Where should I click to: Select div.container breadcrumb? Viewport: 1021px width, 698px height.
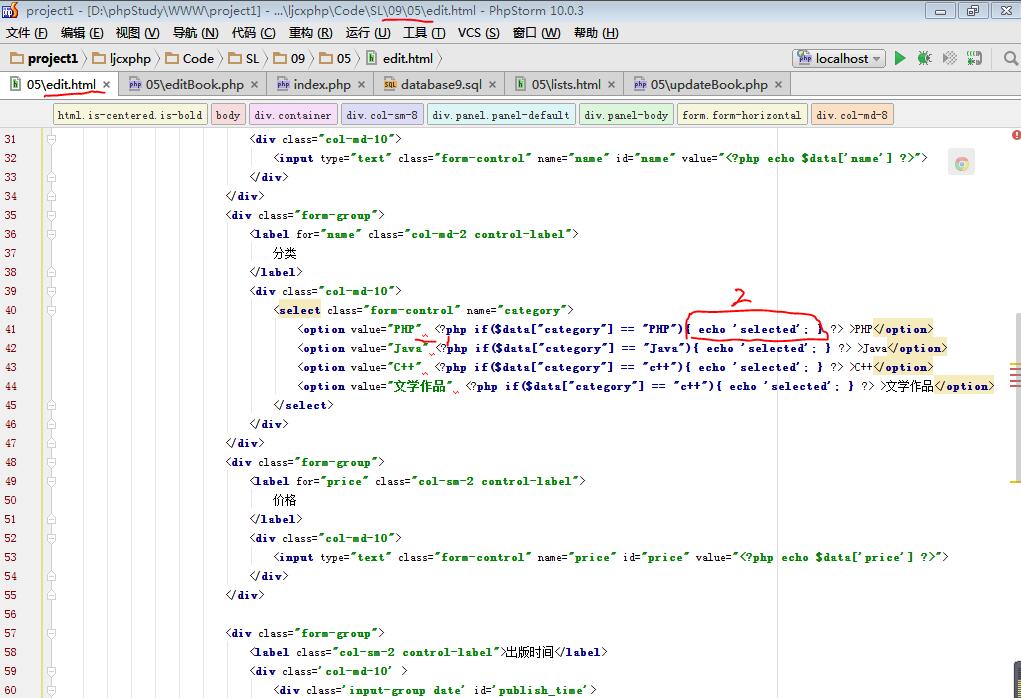(x=293, y=115)
